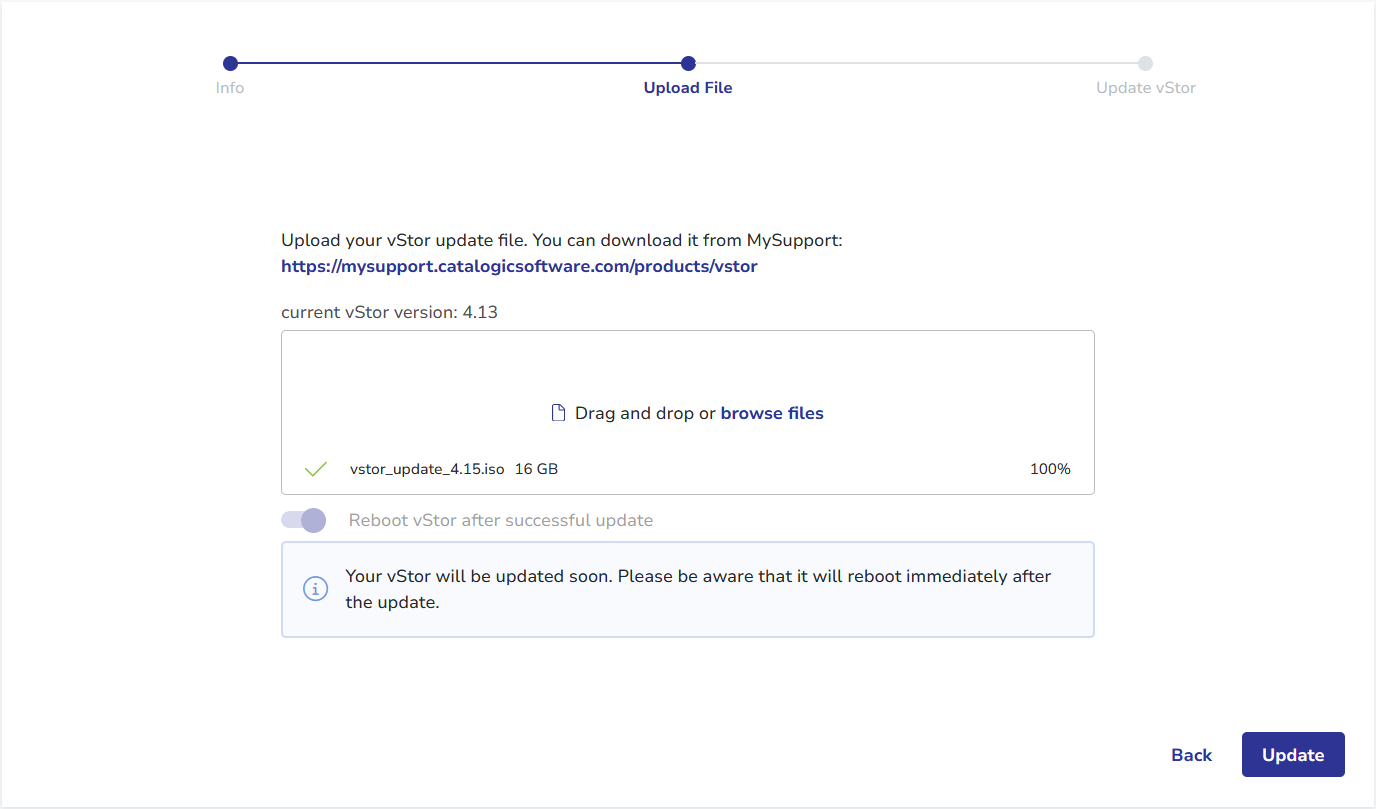The height and width of the screenshot is (809, 1376).
Task: Open the MySupport catalogicsoftware download link
Action: pos(519,266)
